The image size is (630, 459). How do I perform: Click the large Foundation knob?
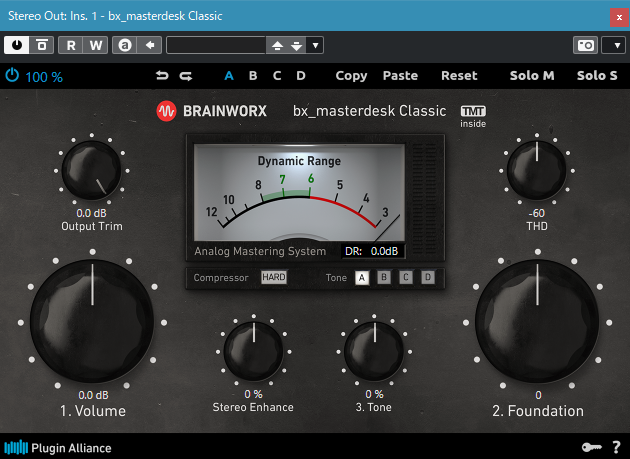[x=538, y=321]
